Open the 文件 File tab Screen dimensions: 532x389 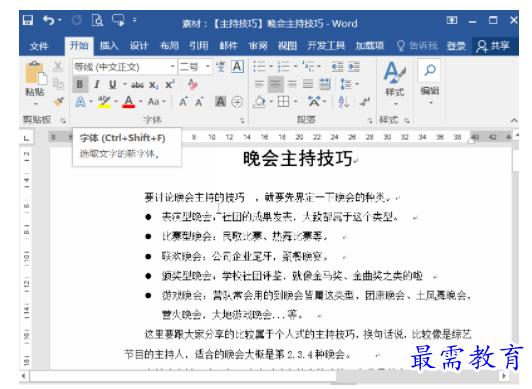pos(39,46)
